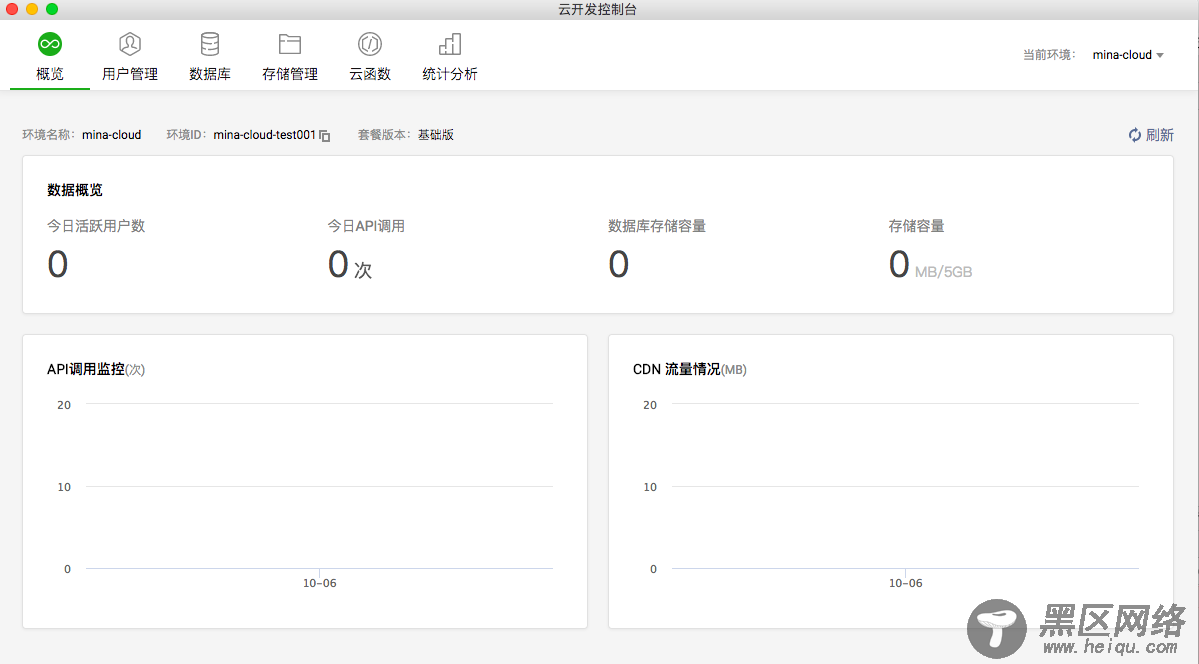
Task: Go to the 数据库 tab label
Action: (x=210, y=74)
